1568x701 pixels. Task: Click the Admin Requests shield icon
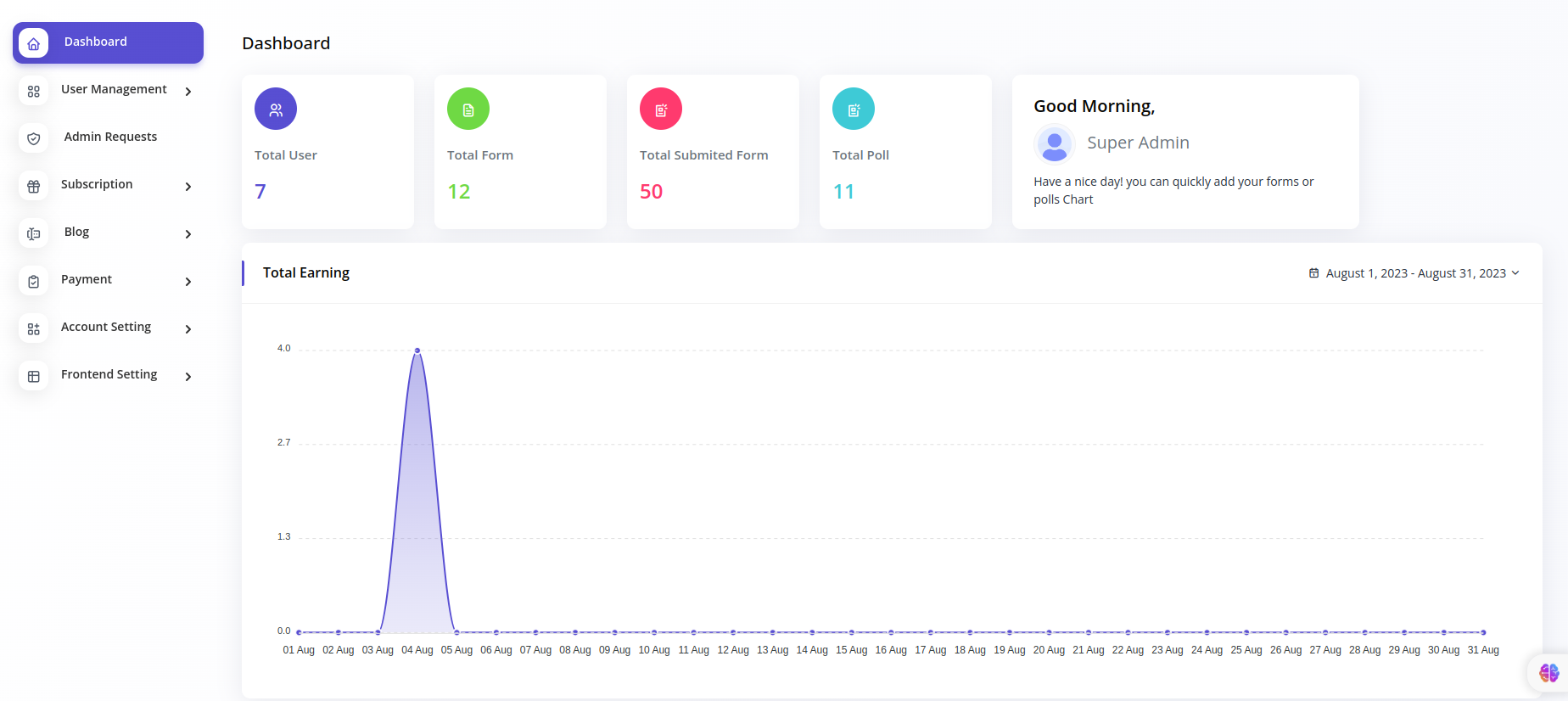33,138
